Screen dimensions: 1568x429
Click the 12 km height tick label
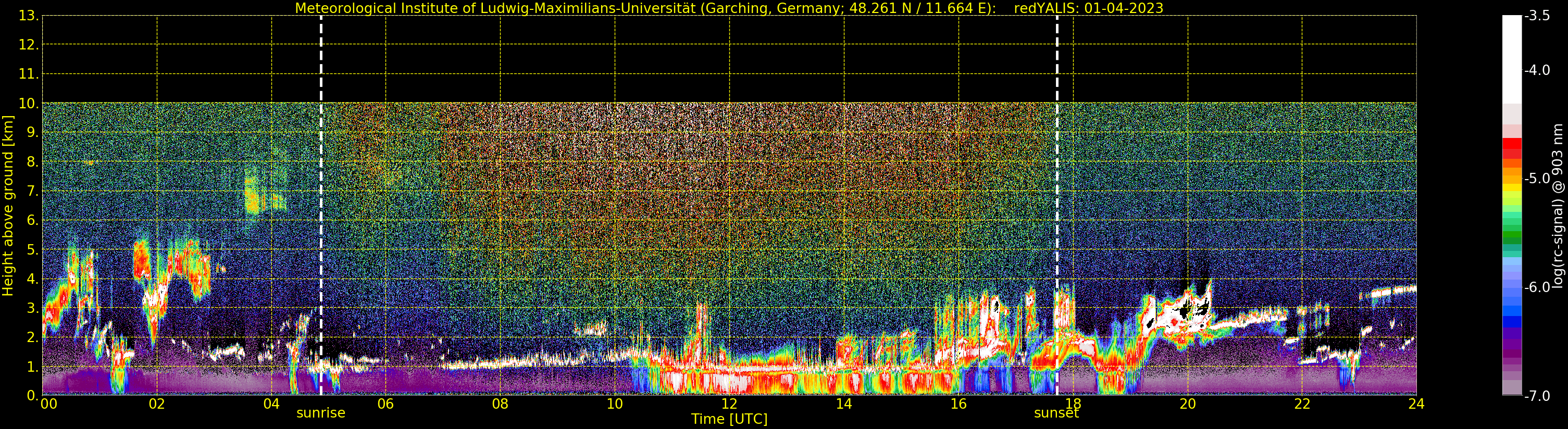point(28,45)
